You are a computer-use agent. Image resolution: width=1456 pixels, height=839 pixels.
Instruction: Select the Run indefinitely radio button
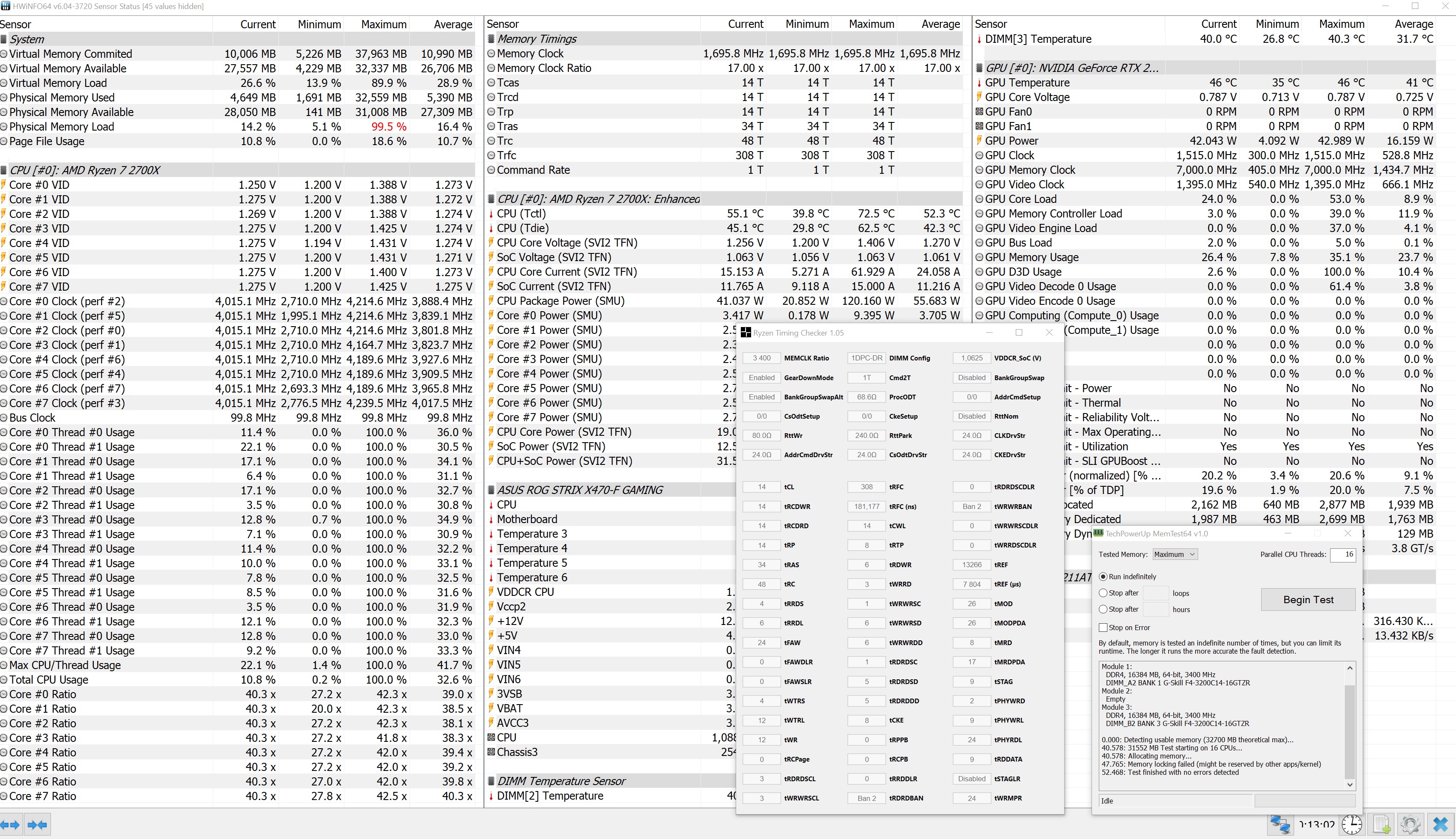(1103, 576)
